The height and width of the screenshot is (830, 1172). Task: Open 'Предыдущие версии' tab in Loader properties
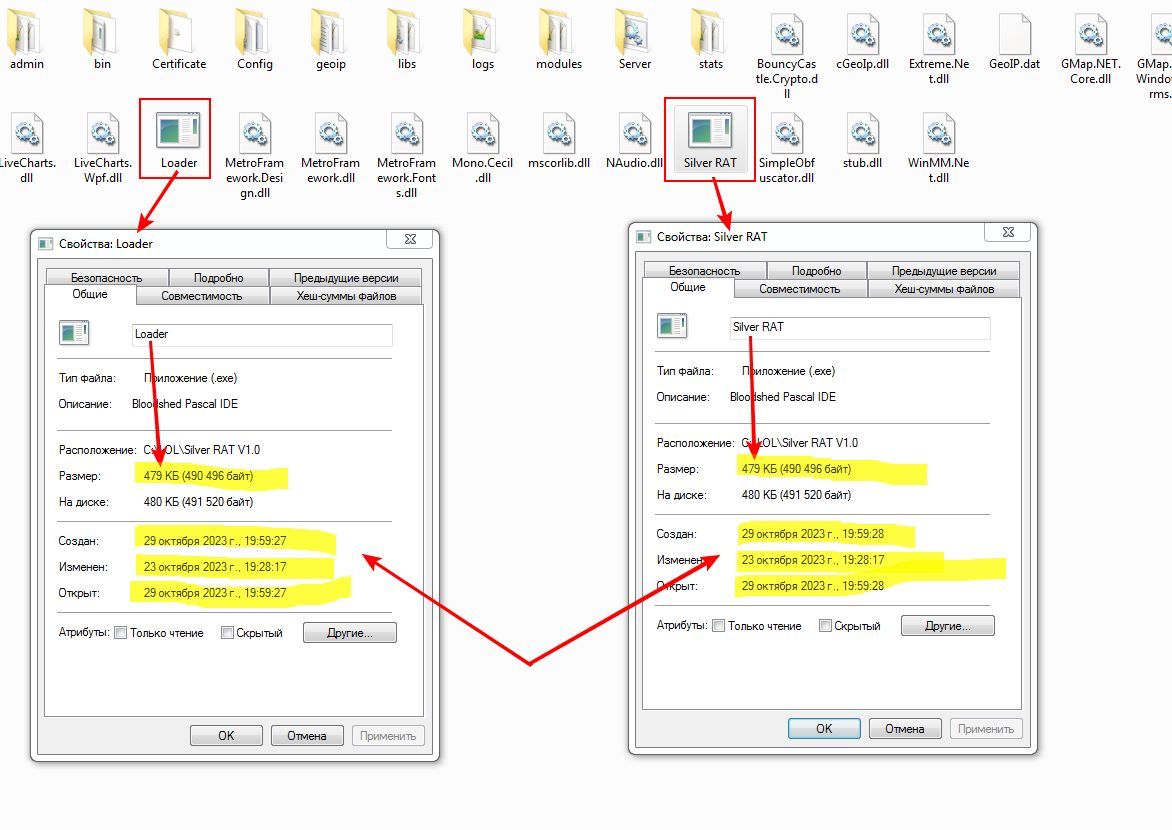[x=345, y=277]
